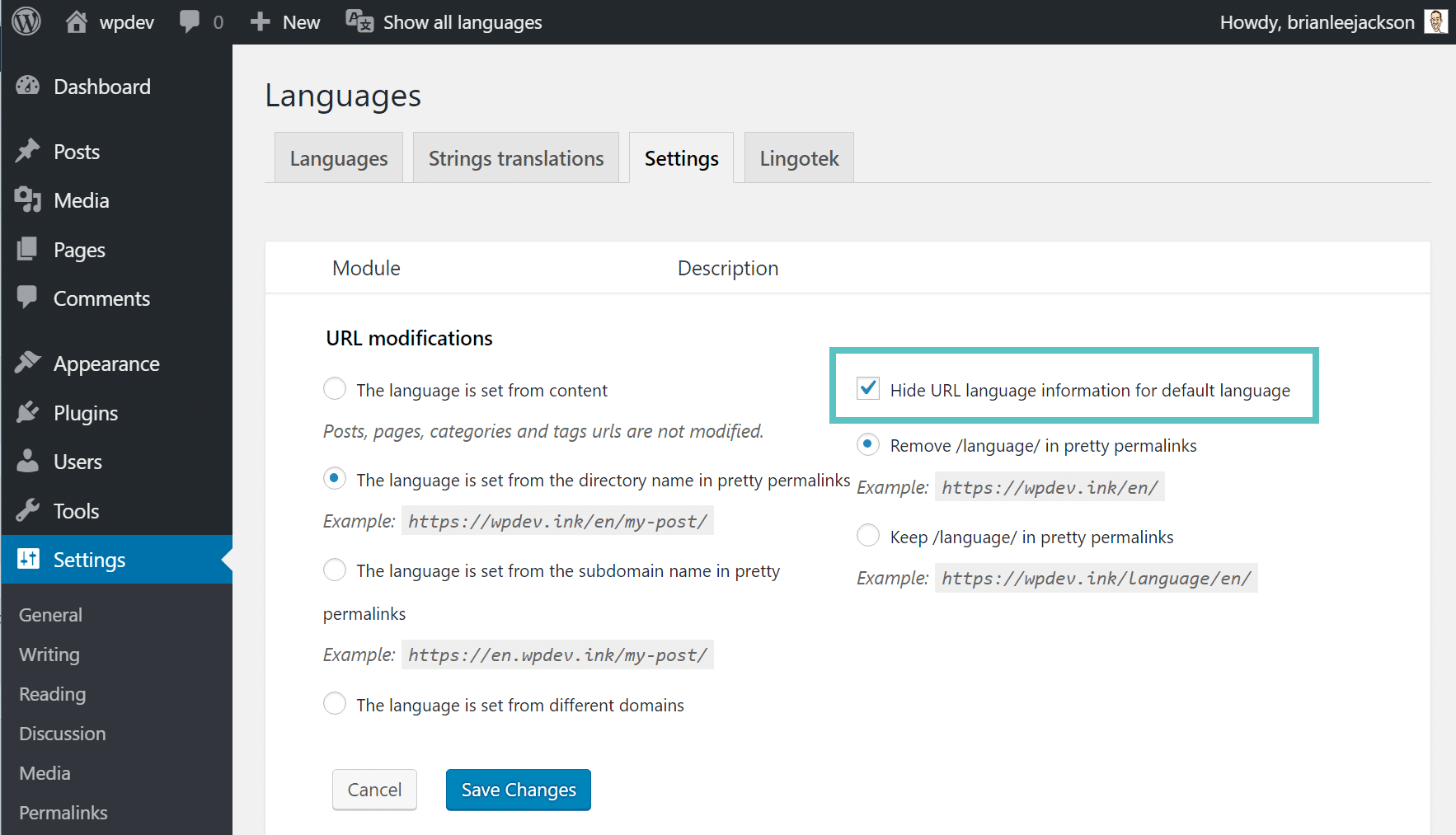Screen dimensions: 1456x835
Task: Open the Lingotek tab
Action: (798, 157)
